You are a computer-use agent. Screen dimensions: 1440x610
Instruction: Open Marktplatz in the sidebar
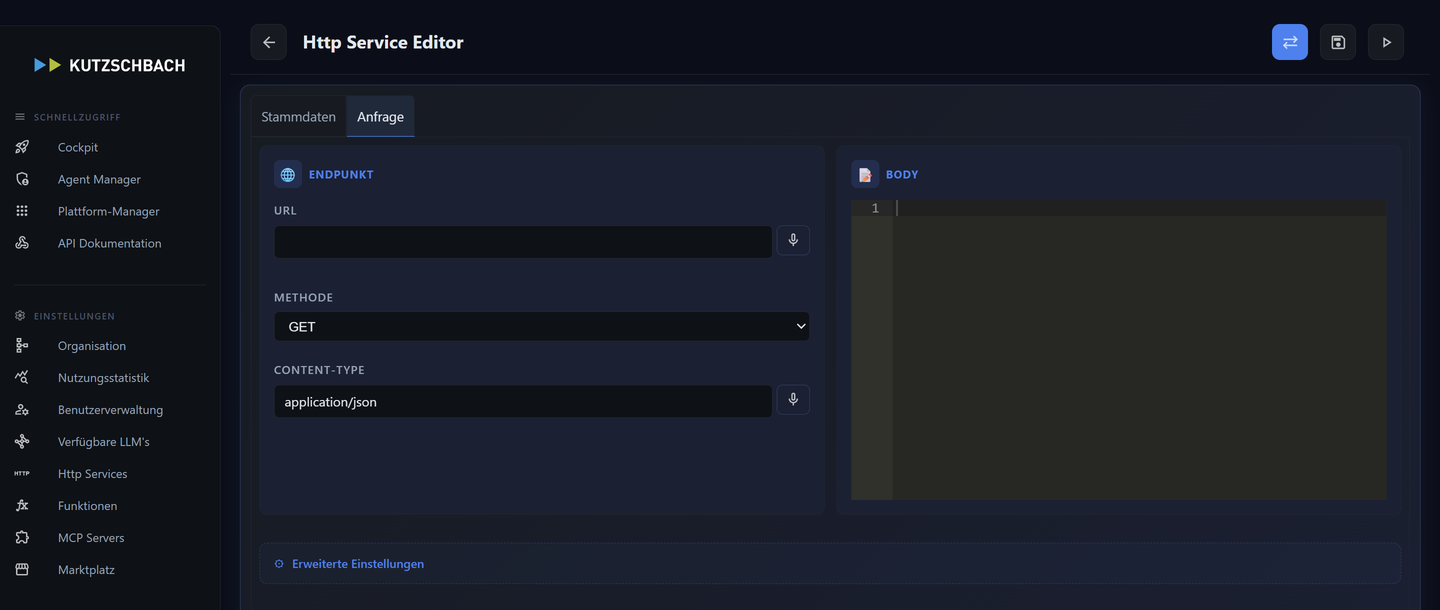coord(86,570)
